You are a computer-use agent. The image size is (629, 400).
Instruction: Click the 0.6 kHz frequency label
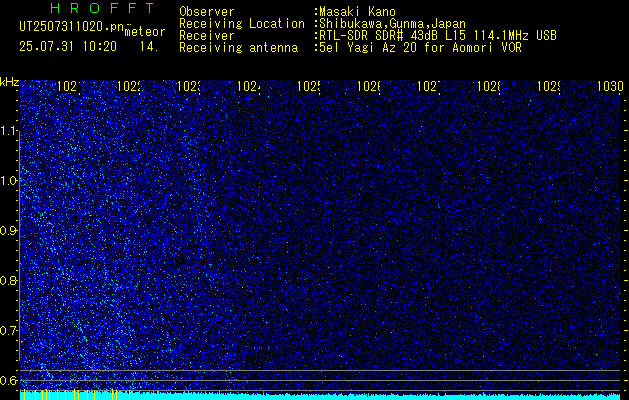(10, 380)
